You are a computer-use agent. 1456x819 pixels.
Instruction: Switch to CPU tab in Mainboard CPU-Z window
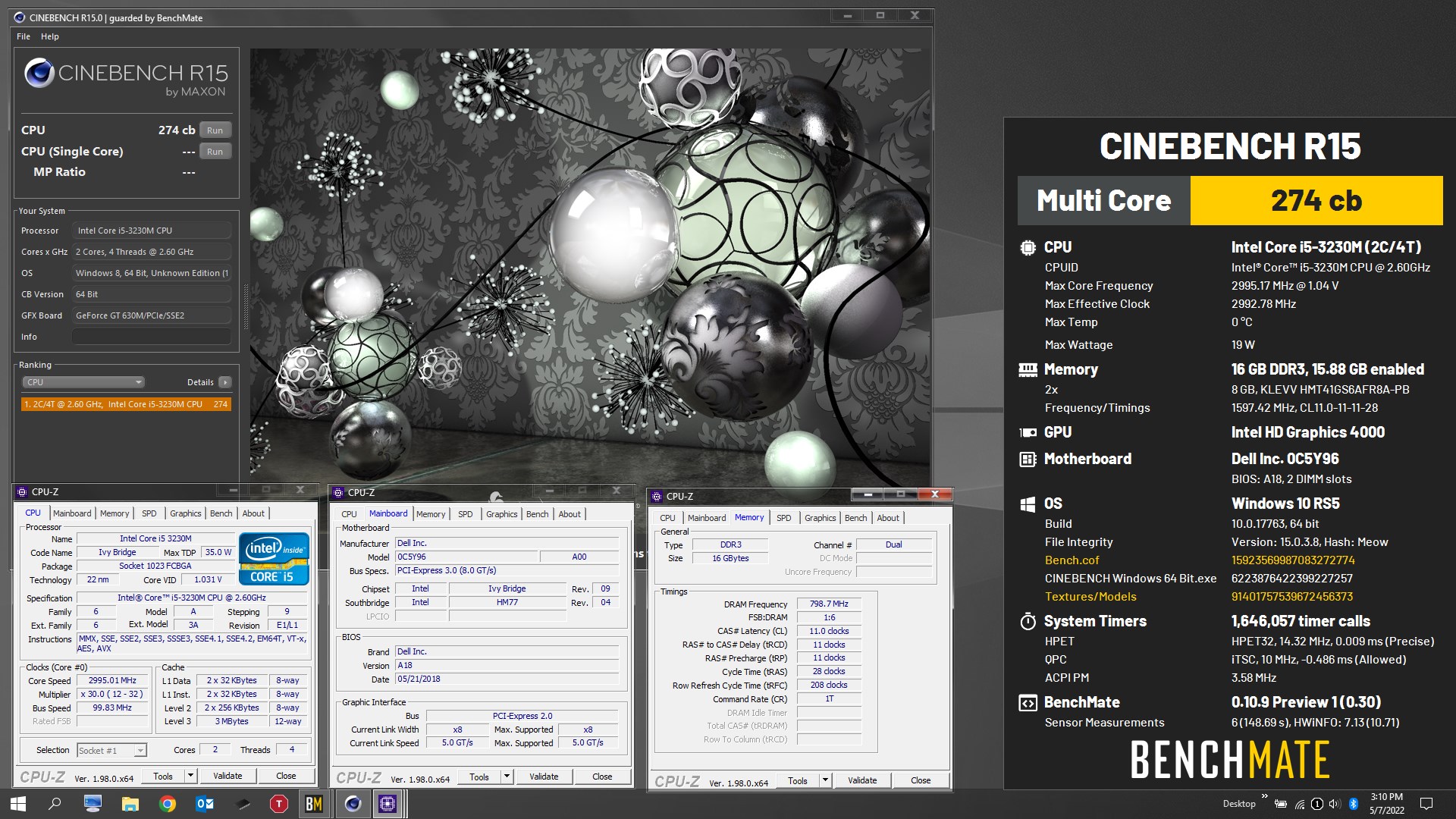click(349, 514)
